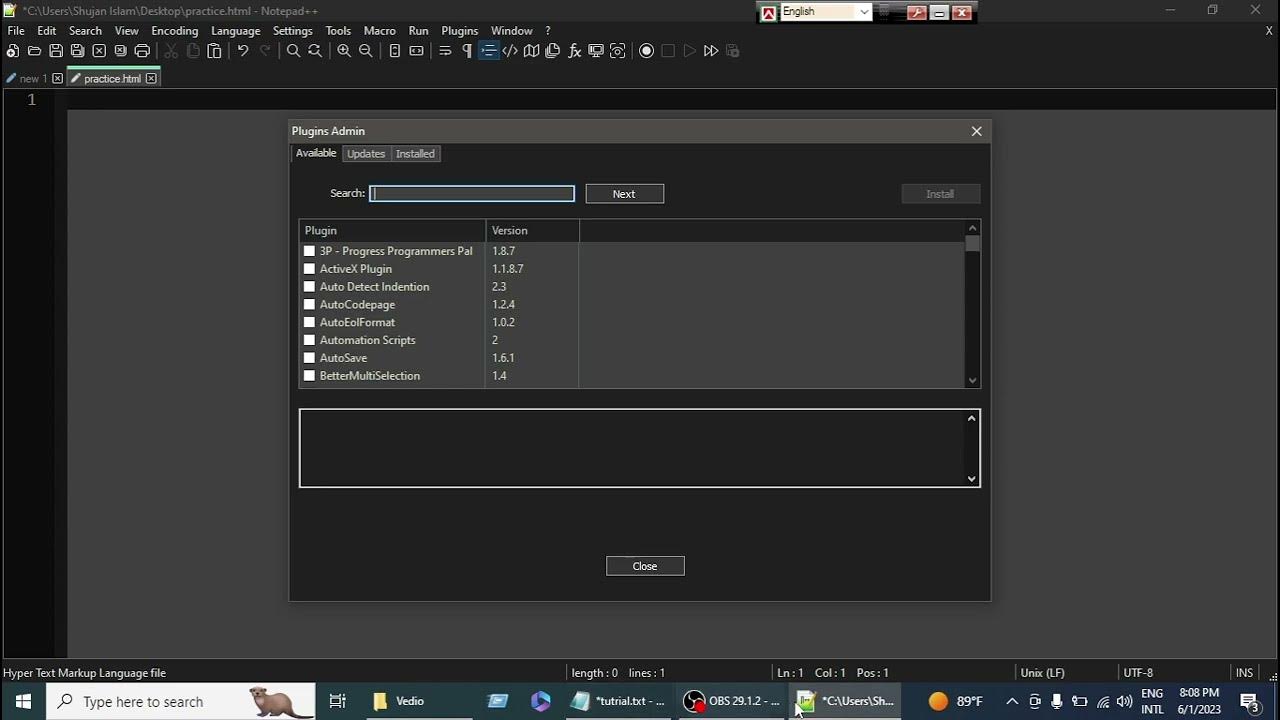Toggle Show All Characters pilcrow icon
This screenshot has height=720, width=1280.
(x=467, y=51)
